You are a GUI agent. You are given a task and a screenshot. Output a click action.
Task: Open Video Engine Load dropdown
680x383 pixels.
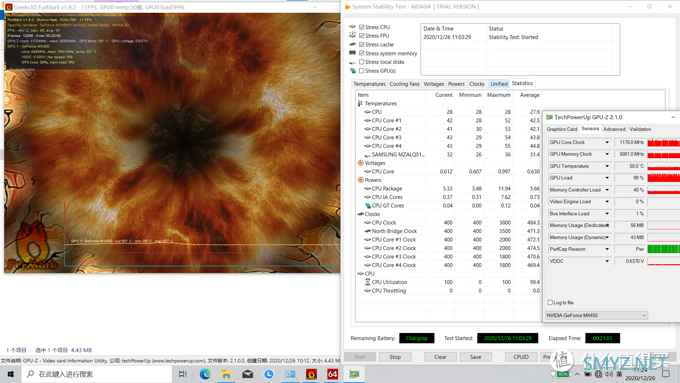(607, 202)
